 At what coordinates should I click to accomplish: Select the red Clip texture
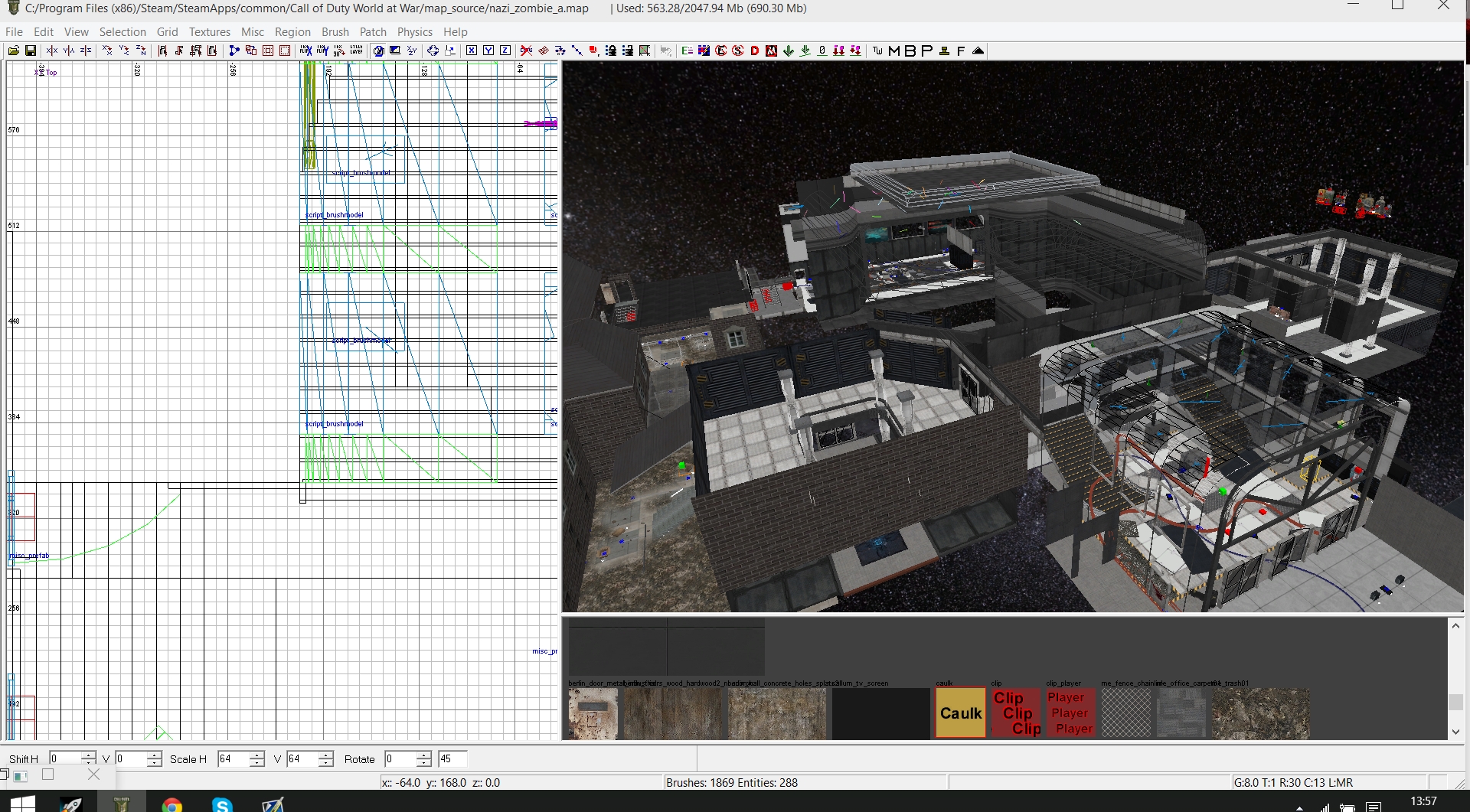(1016, 713)
